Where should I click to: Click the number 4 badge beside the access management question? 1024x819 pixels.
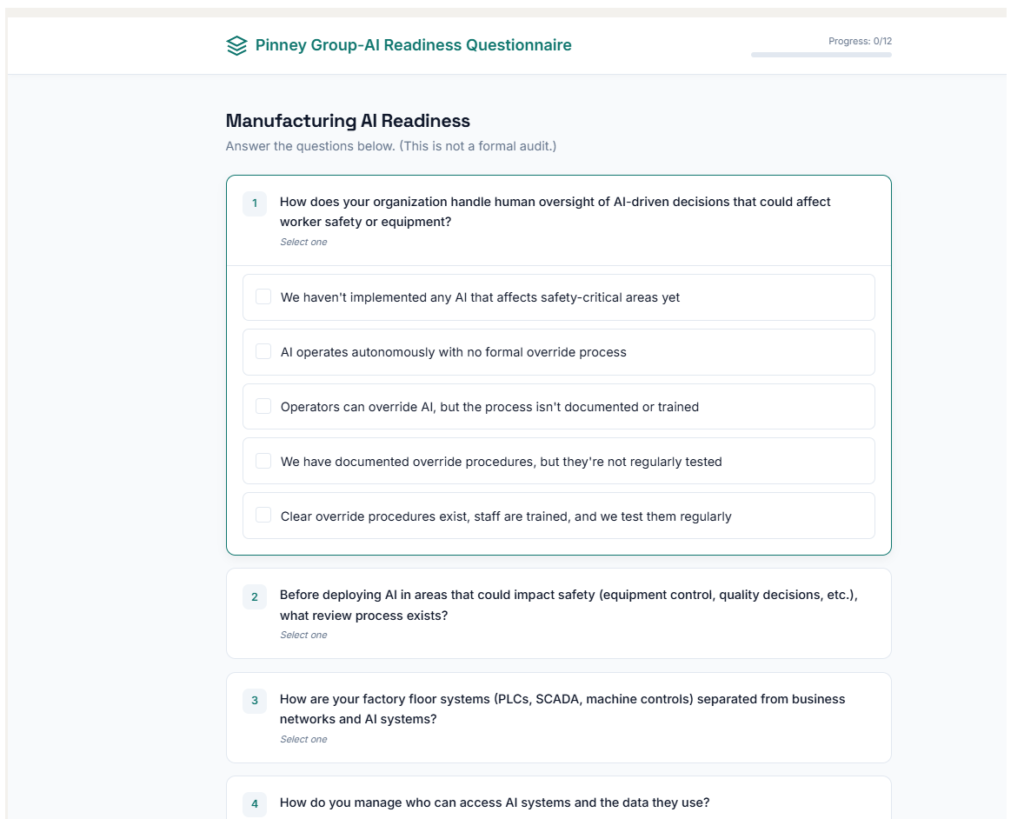click(x=254, y=803)
